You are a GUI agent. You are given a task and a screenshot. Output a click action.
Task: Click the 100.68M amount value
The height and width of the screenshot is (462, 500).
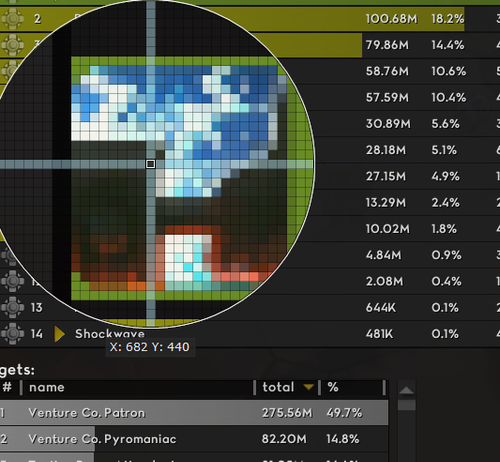(391, 19)
